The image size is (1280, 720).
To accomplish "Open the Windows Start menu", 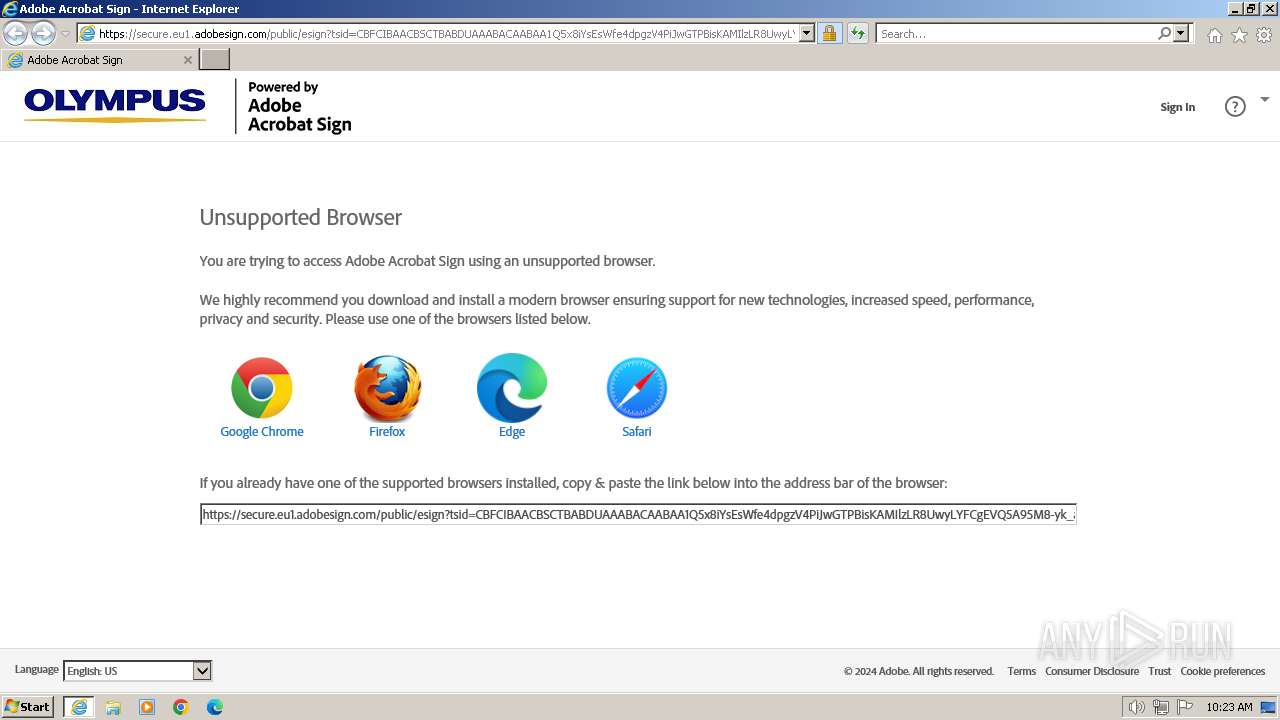I will 28,707.
